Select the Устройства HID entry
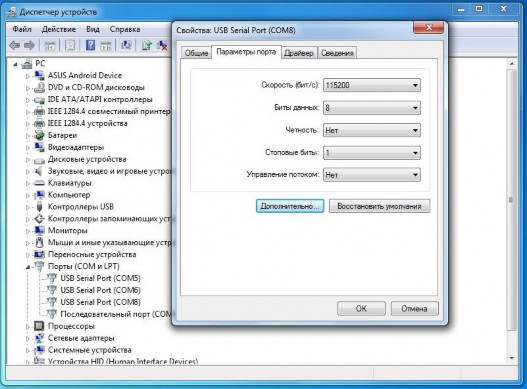This screenshot has width=527, height=389. pyautogui.click(x=123, y=361)
